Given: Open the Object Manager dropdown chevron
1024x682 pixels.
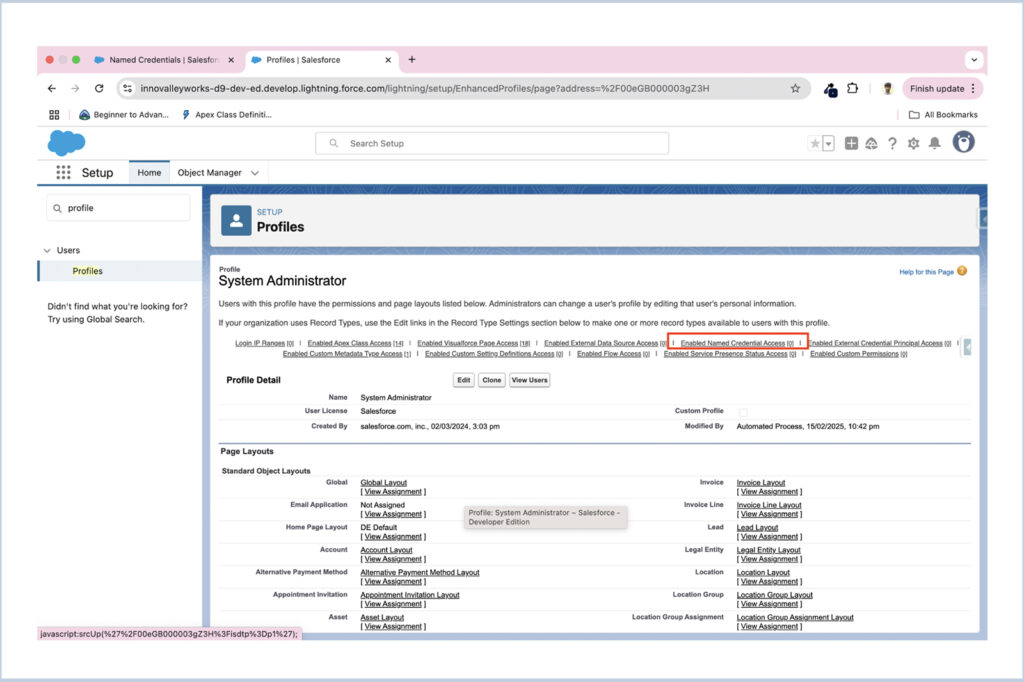Looking at the screenshot, I should pyautogui.click(x=255, y=173).
